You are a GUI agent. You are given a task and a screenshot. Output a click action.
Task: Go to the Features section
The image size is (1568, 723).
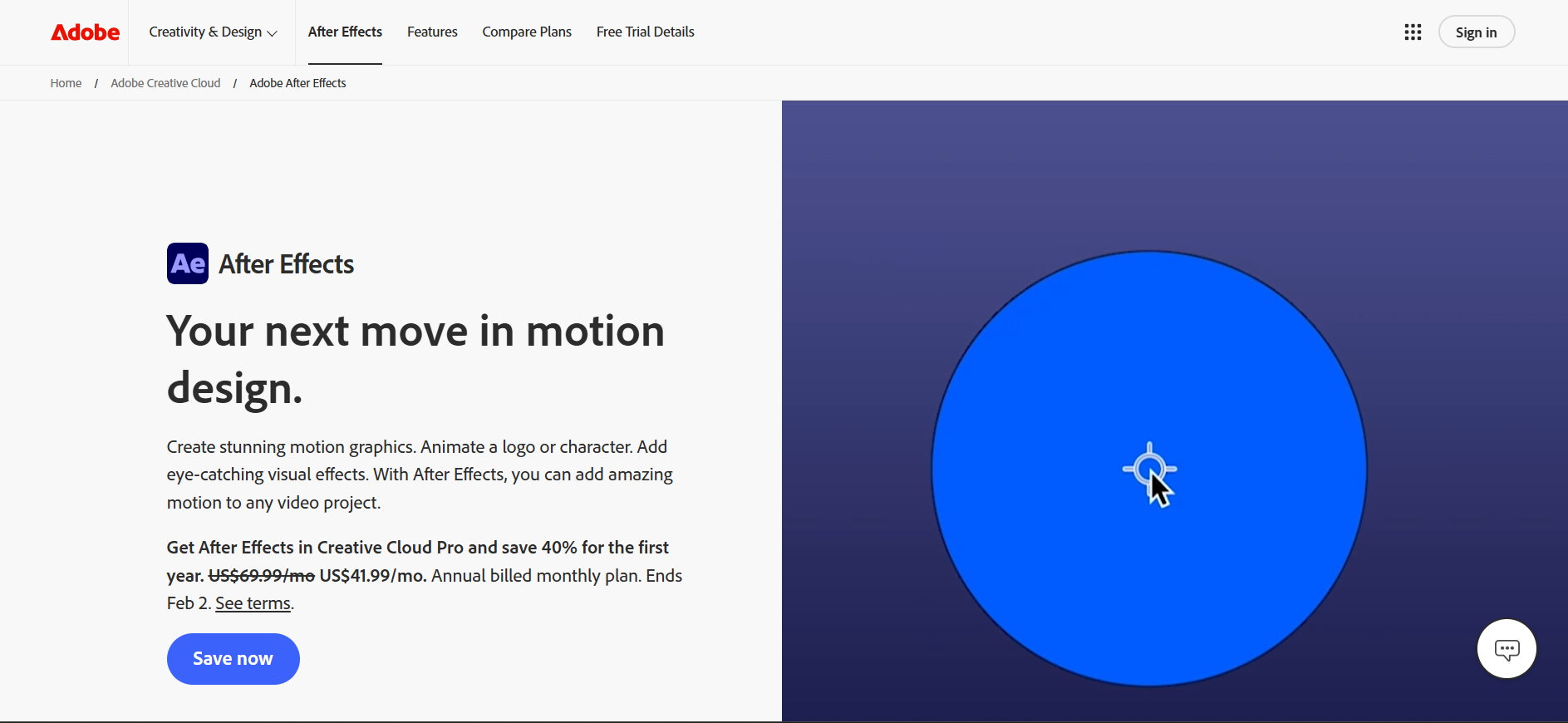pos(432,32)
